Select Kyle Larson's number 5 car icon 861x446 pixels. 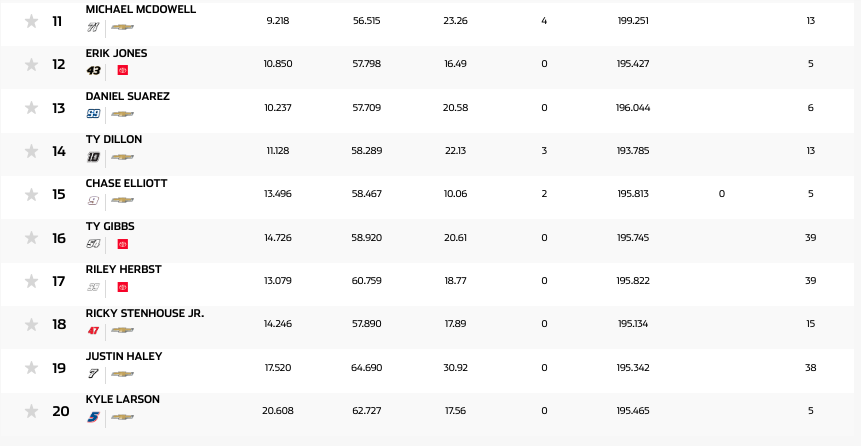coord(94,417)
